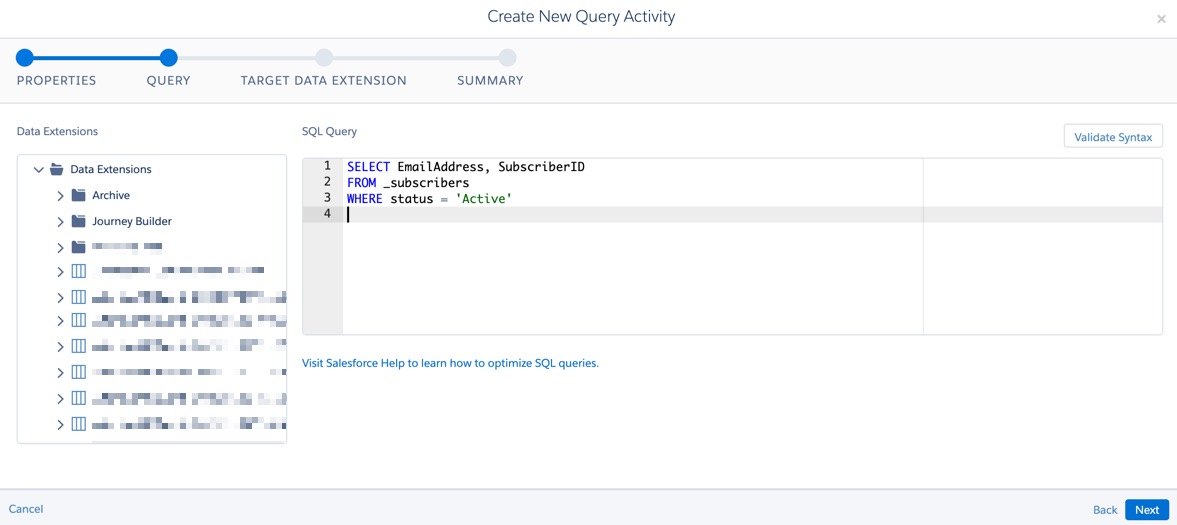The height and width of the screenshot is (525, 1177).
Task: Click the TARGET DATA EXTENSION step label
Action: point(324,80)
